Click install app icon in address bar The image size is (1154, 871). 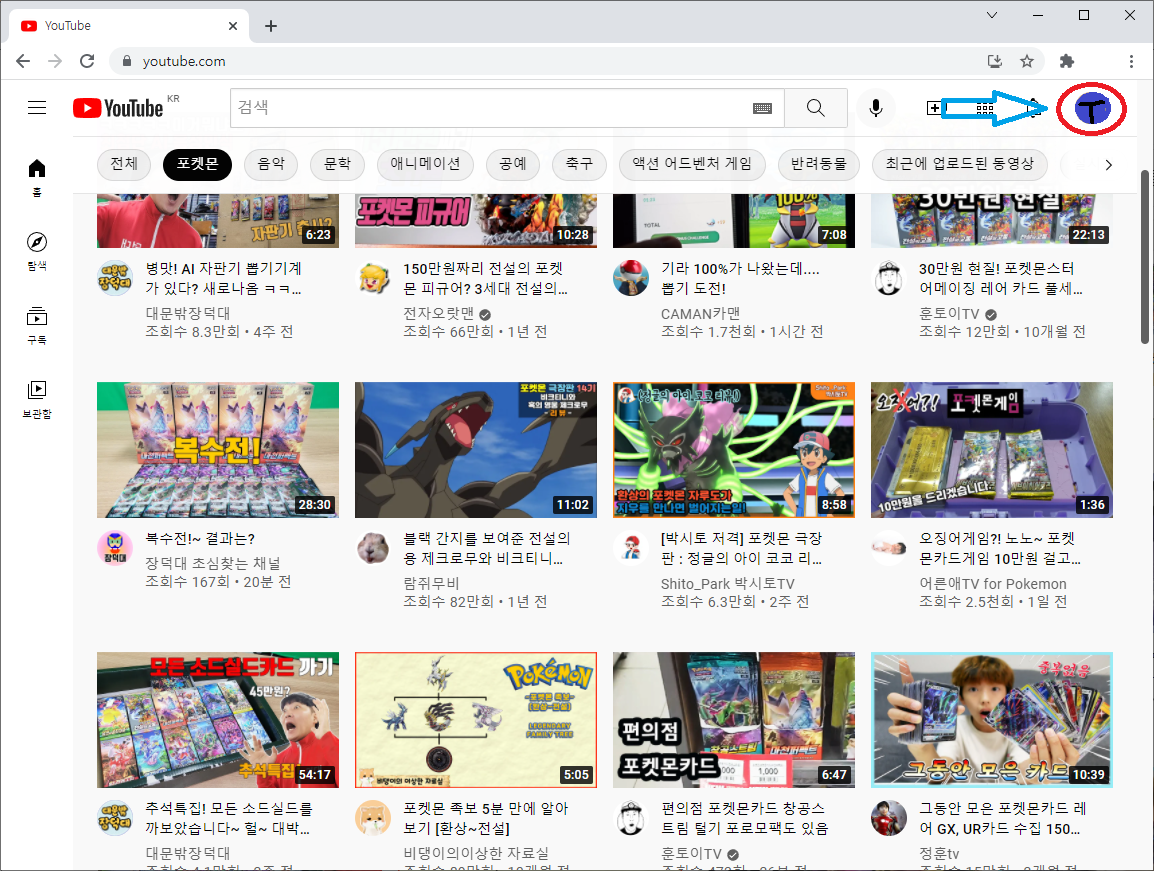(x=995, y=61)
